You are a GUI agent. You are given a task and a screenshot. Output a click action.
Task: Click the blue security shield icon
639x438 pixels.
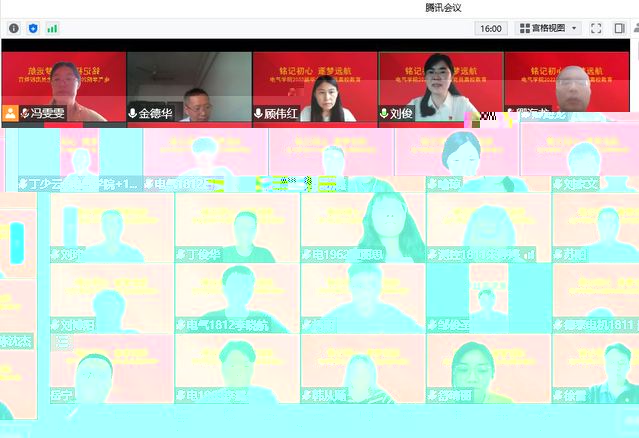(33, 28)
